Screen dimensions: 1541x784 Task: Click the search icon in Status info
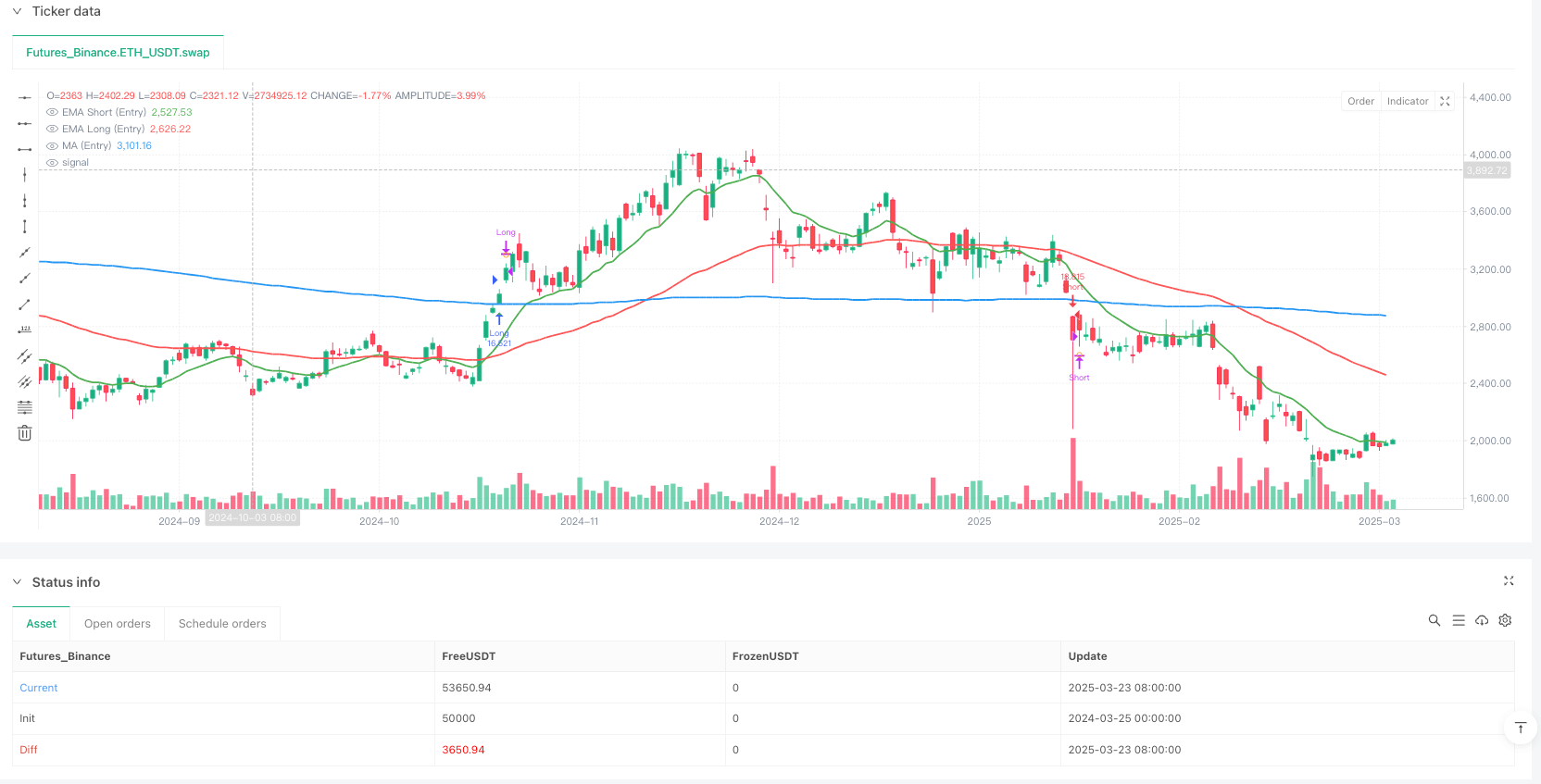click(1435, 620)
